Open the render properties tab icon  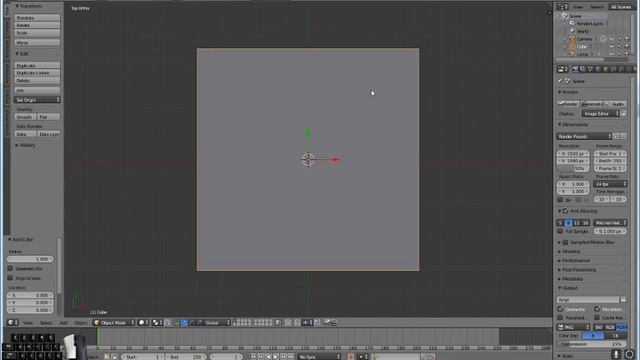click(x=575, y=69)
